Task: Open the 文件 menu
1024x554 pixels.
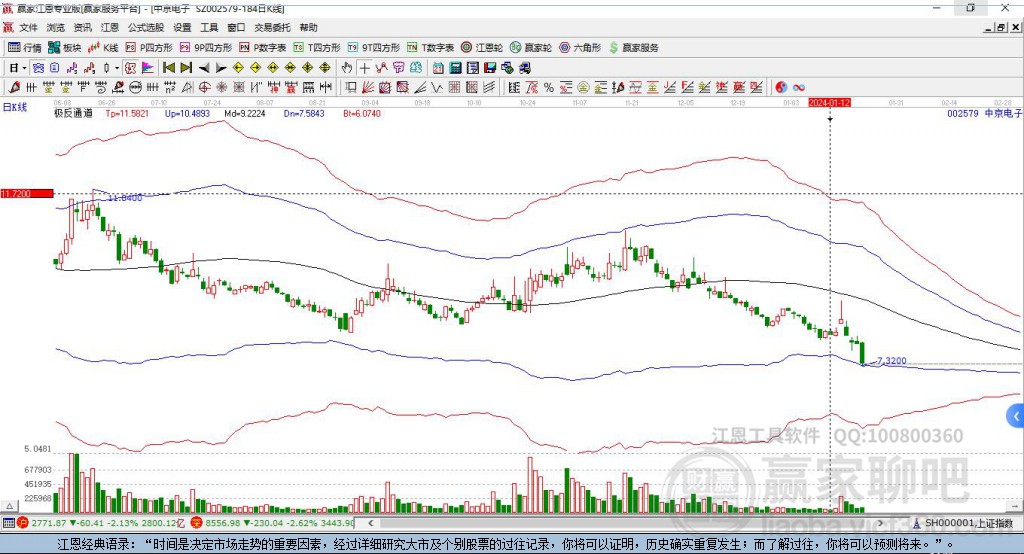Action: tap(29, 27)
